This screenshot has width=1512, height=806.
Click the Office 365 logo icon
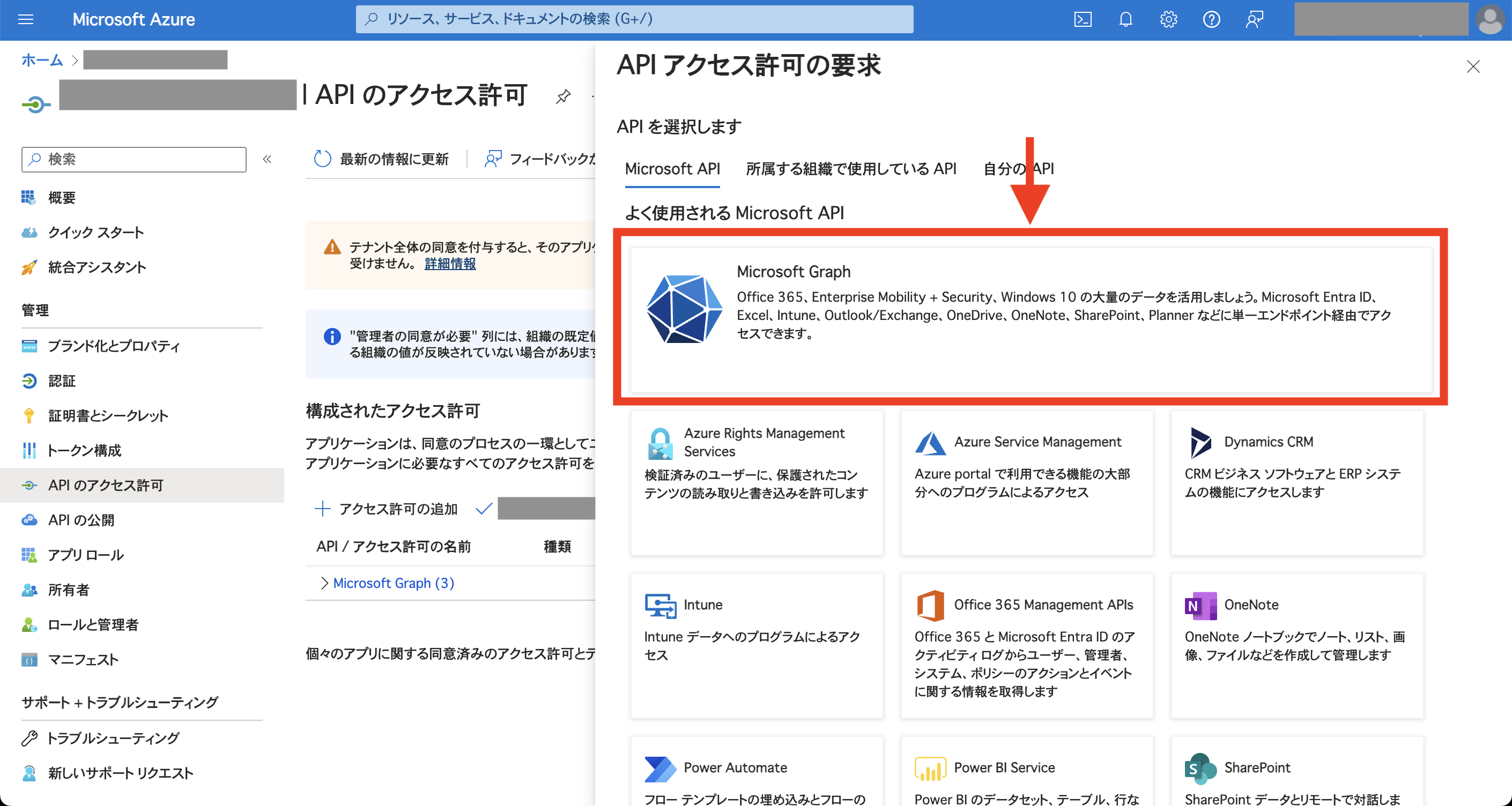pyautogui.click(x=930, y=606)
